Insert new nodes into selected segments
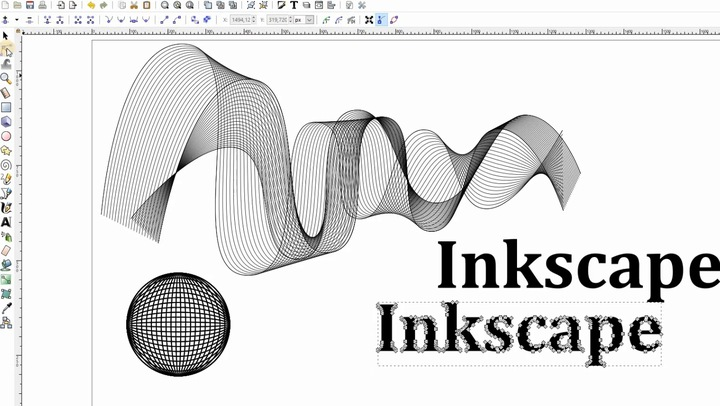Image resolution: width=720 pixels, height=406 pixels. (x=6, y=20)
